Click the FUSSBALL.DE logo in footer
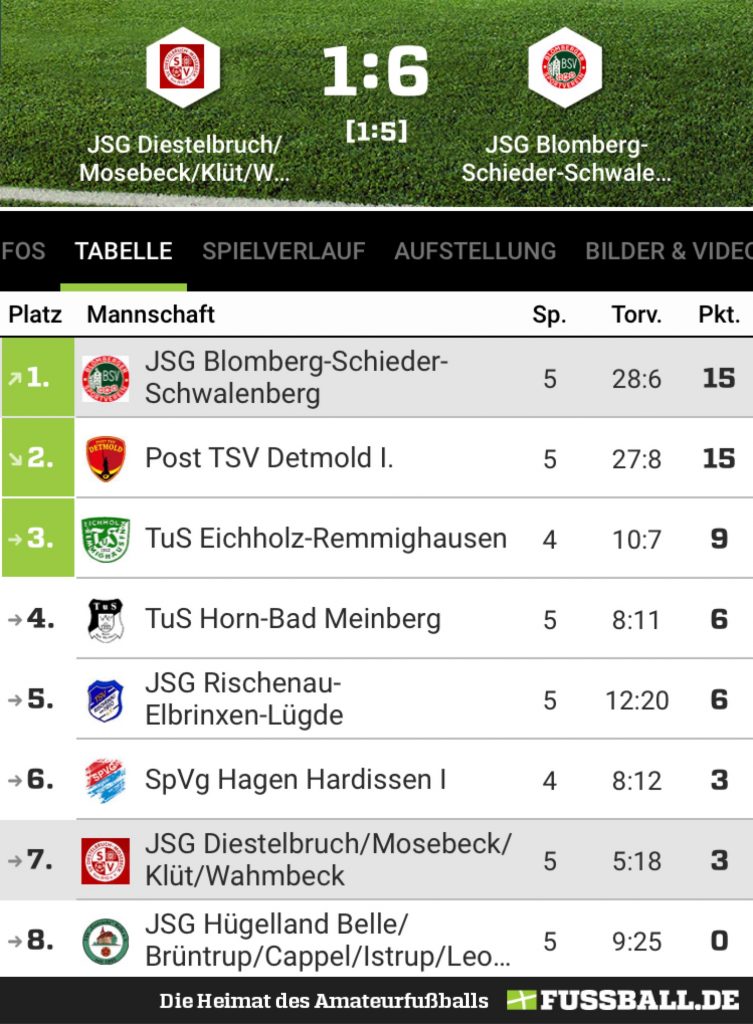 [623, 1000]
